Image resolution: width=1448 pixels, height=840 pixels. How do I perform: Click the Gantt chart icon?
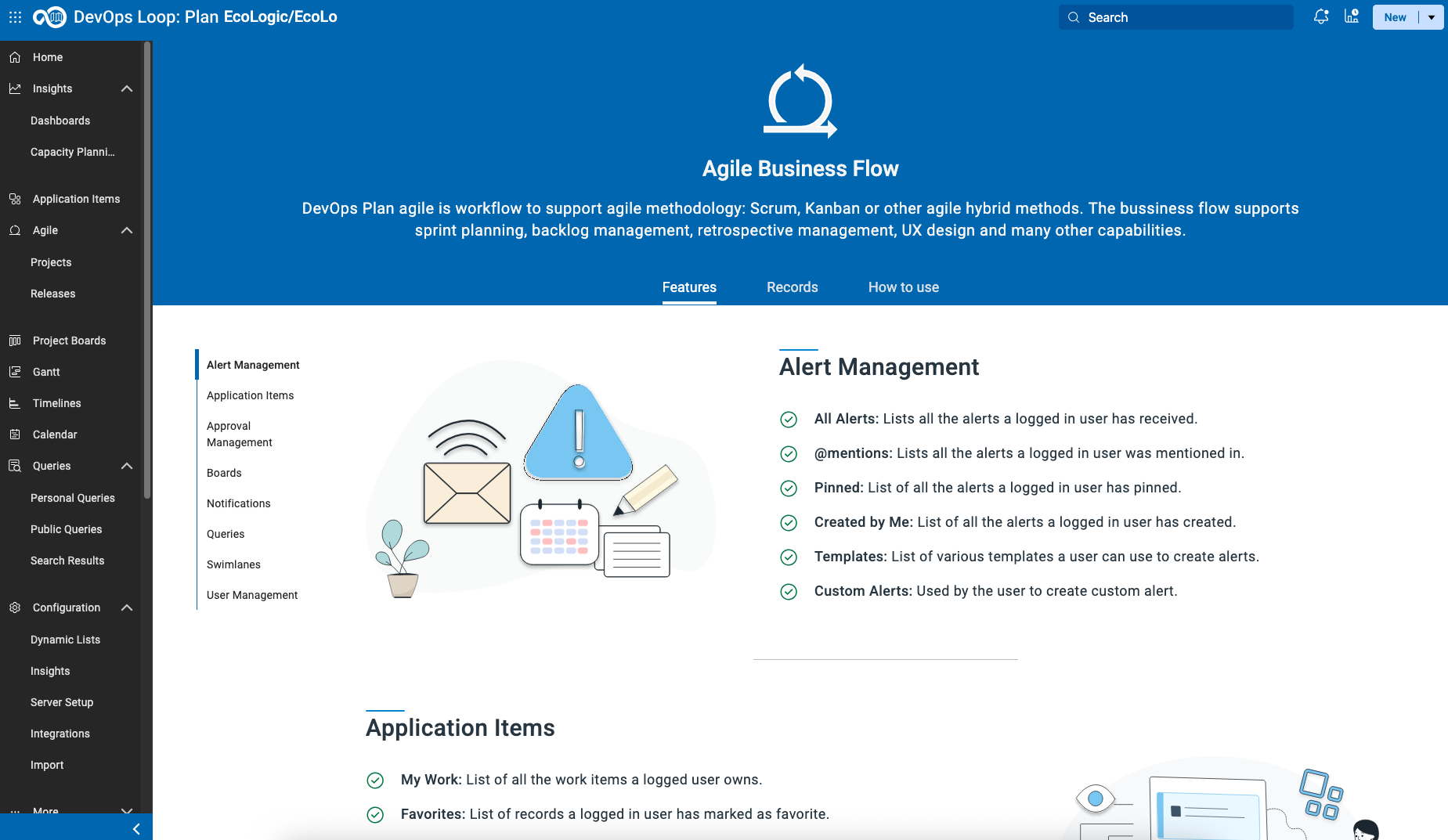[15, 372]
